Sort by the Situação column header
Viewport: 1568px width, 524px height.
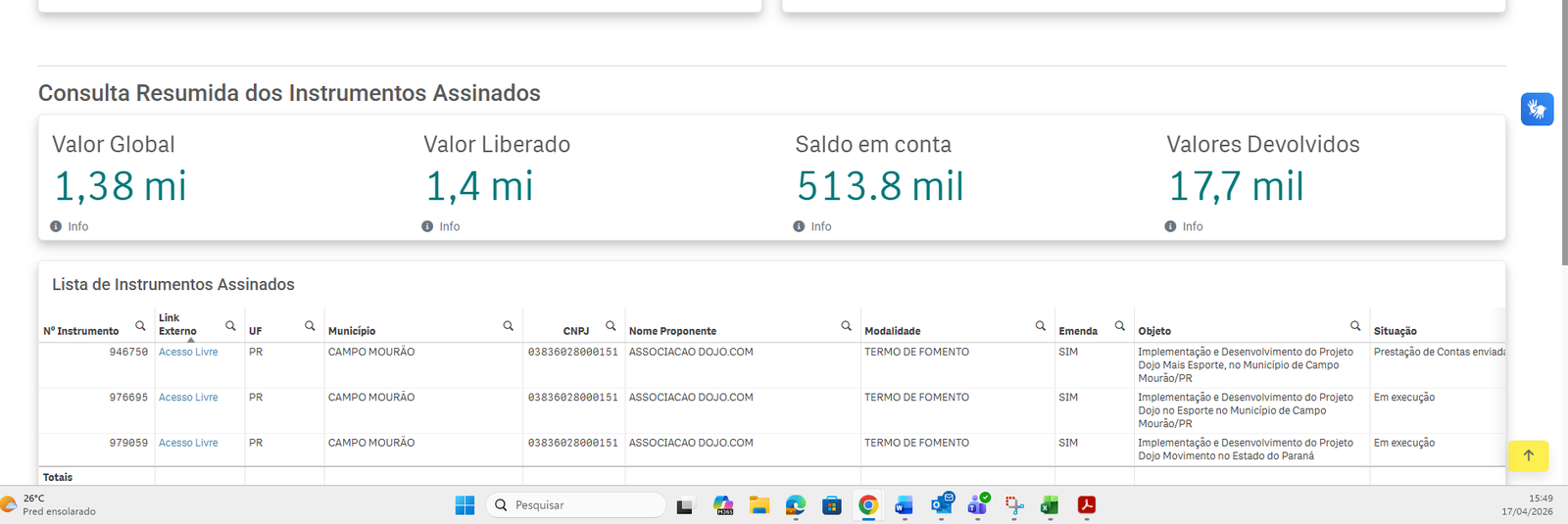1395,331
